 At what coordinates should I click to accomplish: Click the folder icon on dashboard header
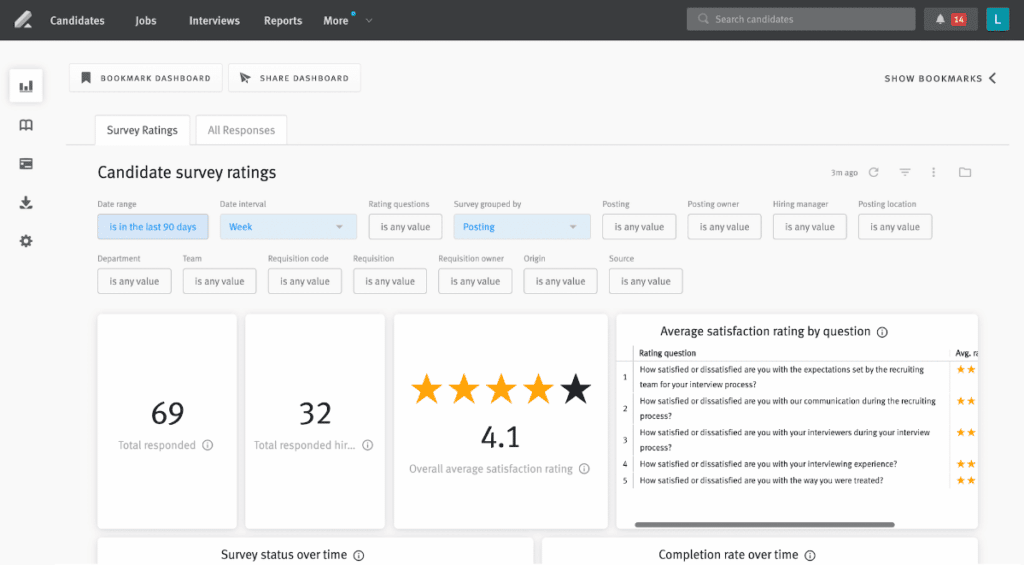pos(964,172)
